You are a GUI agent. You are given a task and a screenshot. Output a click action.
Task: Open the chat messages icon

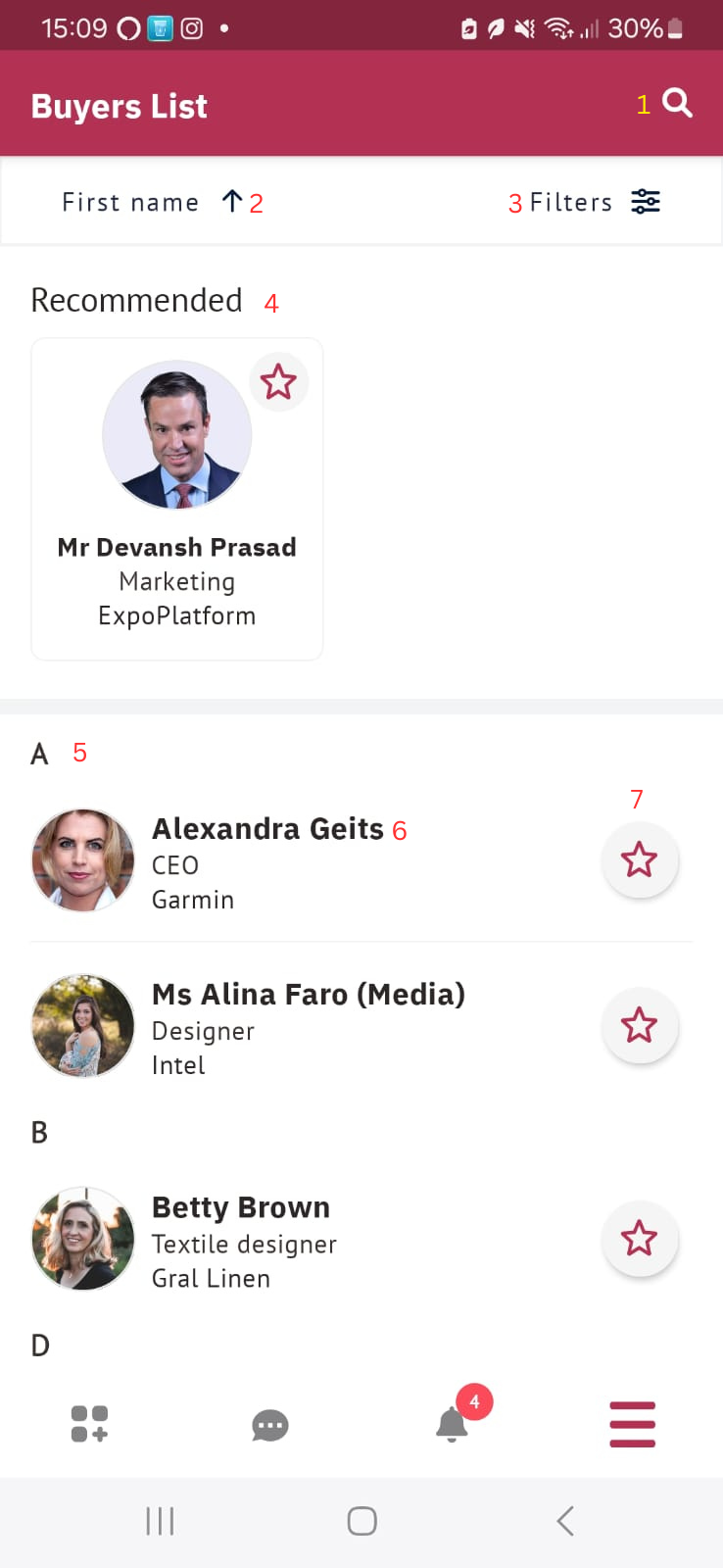pyautogui.click(x=270, y=1425)
